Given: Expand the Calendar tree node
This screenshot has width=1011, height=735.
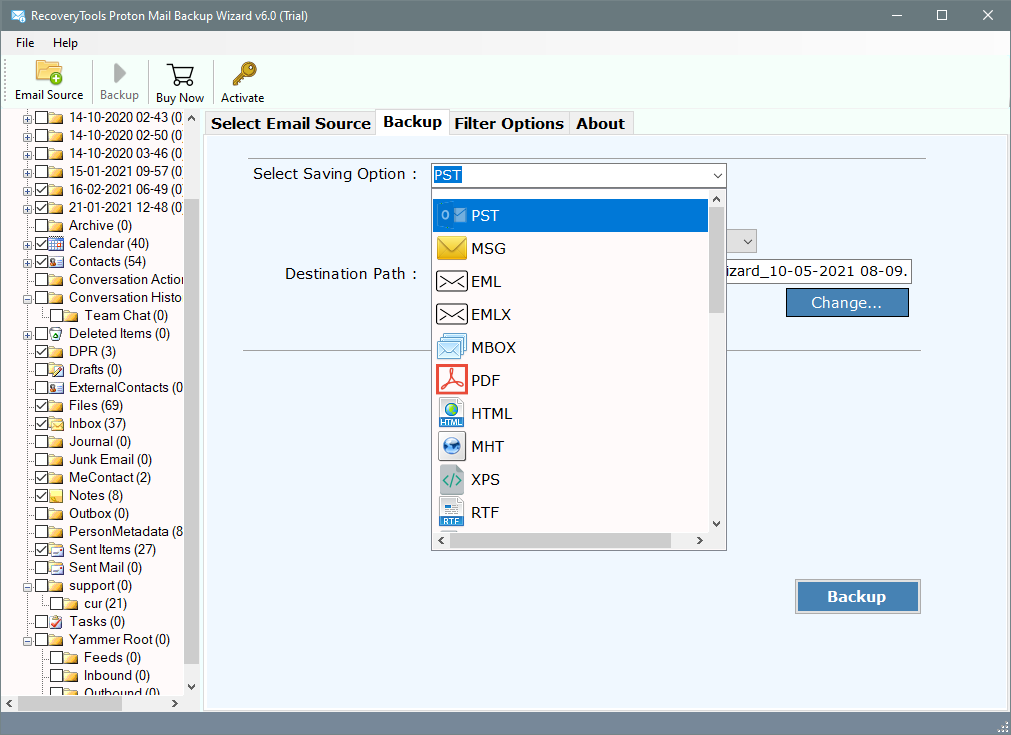Looking at the screenshot, I should click(27, 245).
